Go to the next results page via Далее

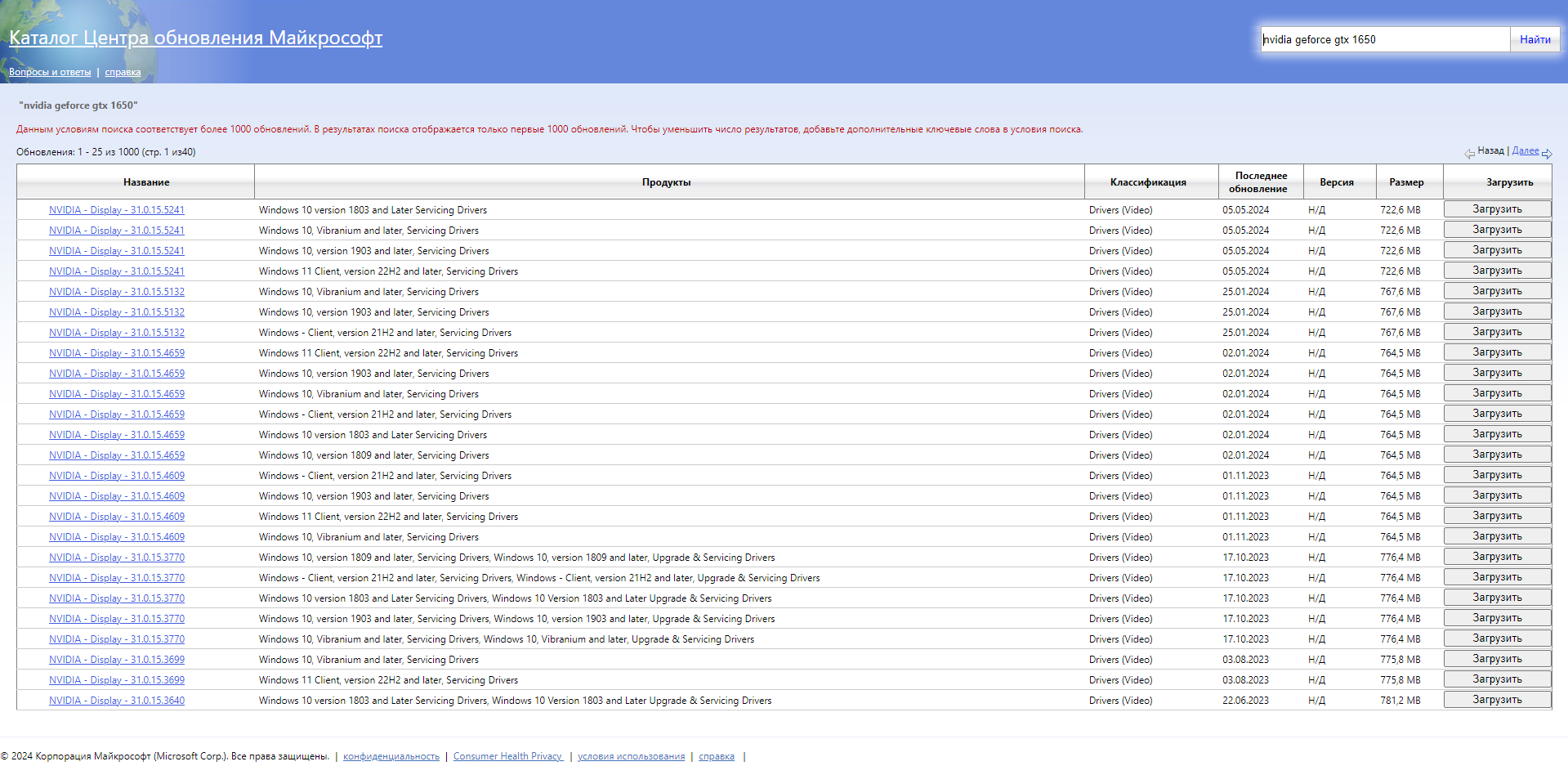1525,150
